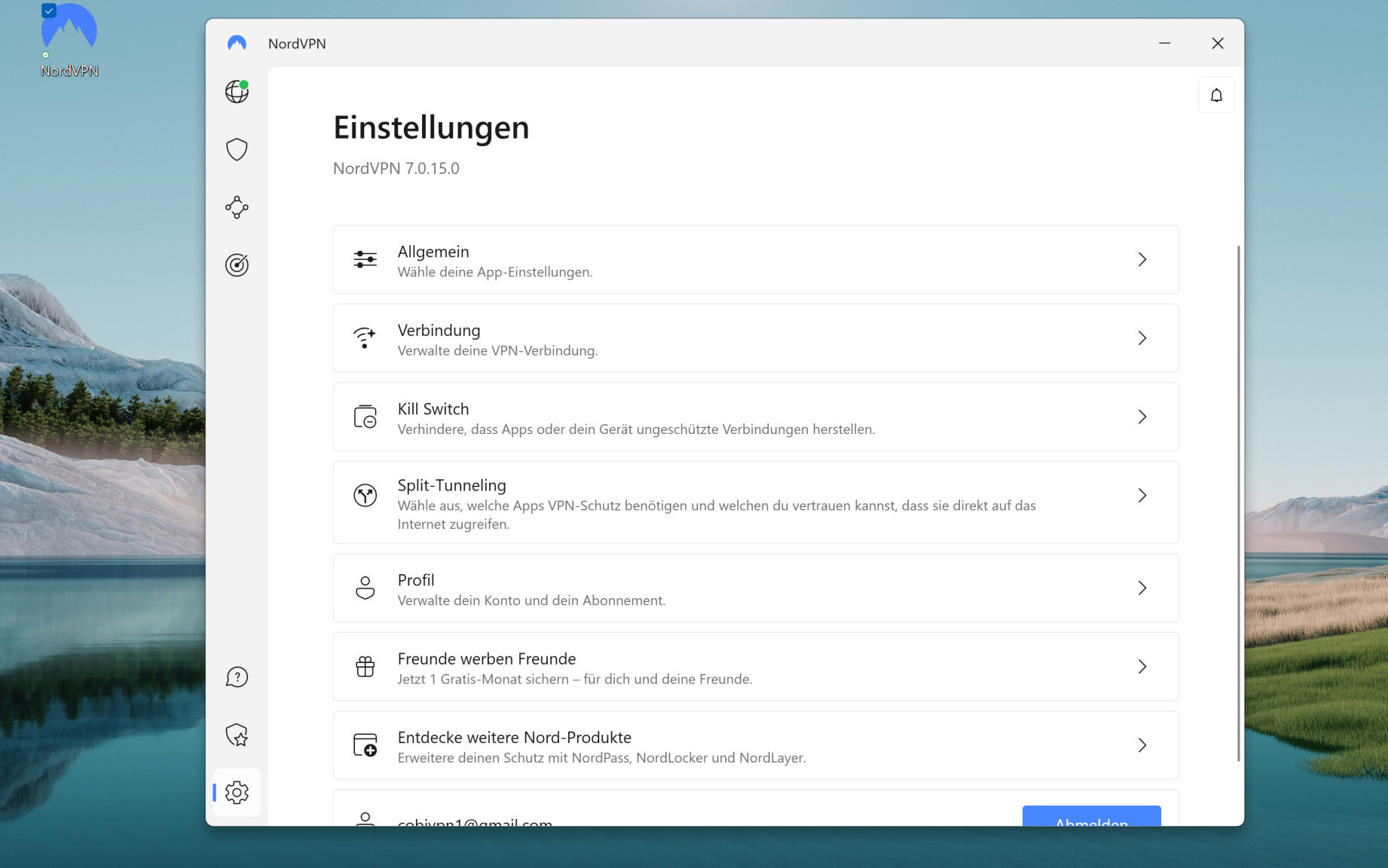Viewport: 1388px width, 868px height.
Task: Open the Verbindung menu entry title
Action: tap(439, 330)
